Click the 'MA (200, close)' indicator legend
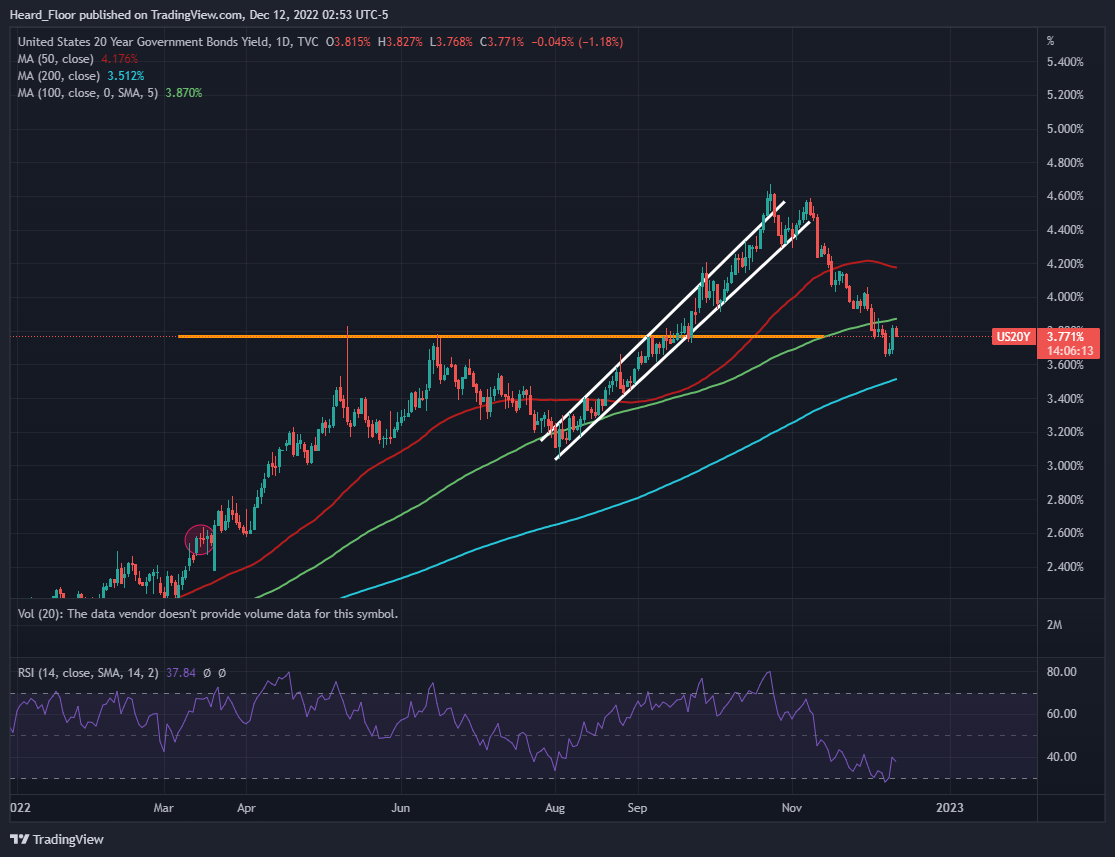Screen dimensions: 1115x857 58,76
